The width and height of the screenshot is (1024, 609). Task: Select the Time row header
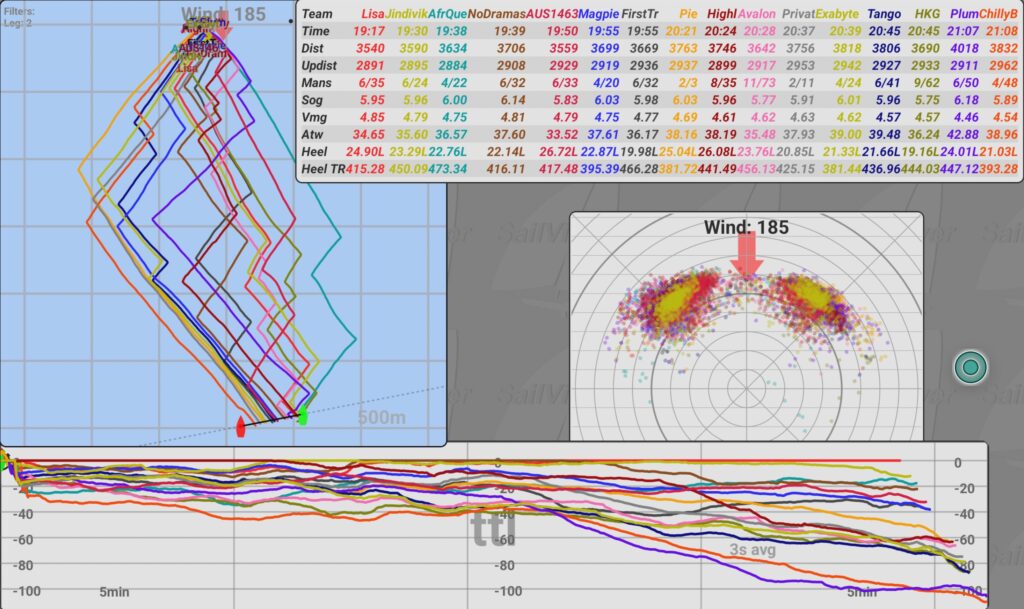315,31
